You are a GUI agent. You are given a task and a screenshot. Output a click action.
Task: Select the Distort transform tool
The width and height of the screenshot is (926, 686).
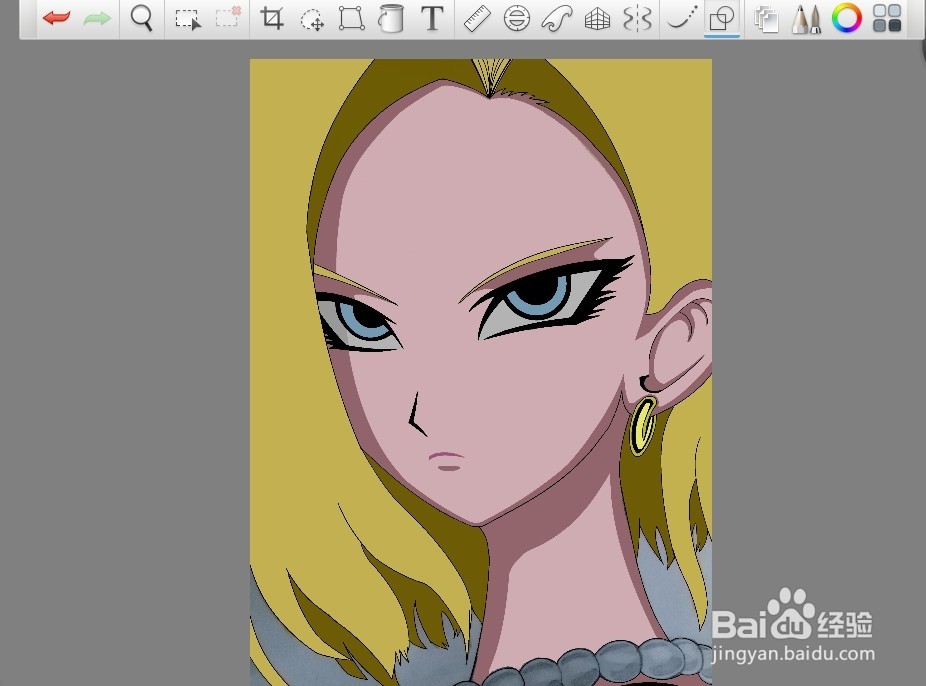pos(351,18)
